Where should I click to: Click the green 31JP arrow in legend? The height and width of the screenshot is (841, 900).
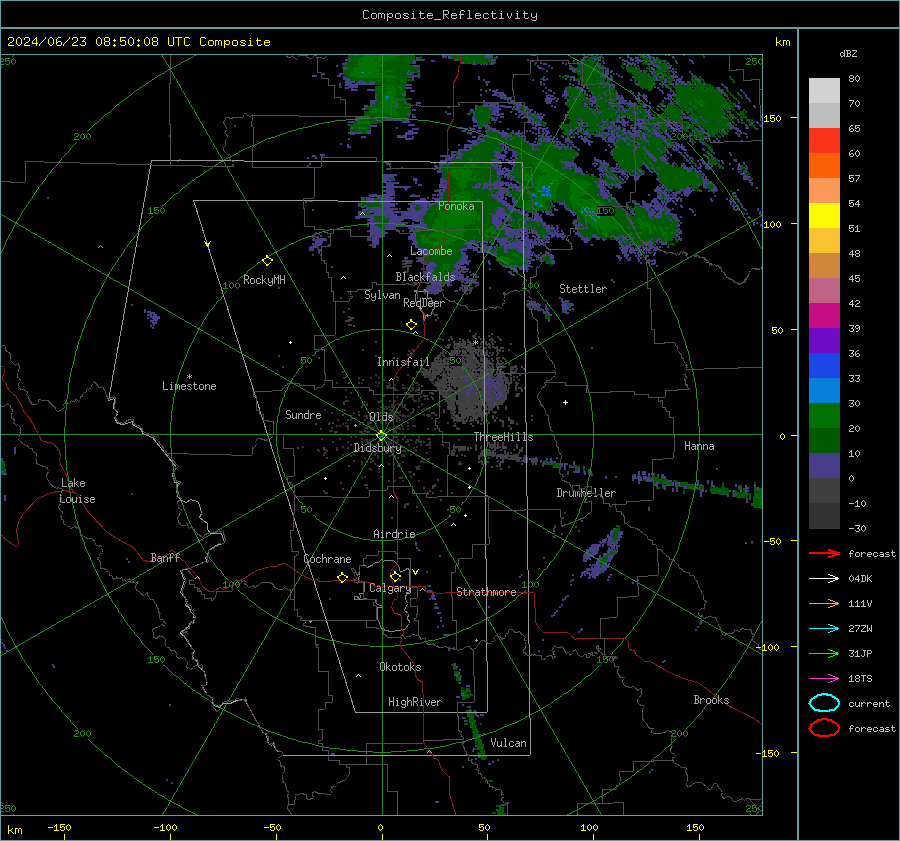click(824, 653)
